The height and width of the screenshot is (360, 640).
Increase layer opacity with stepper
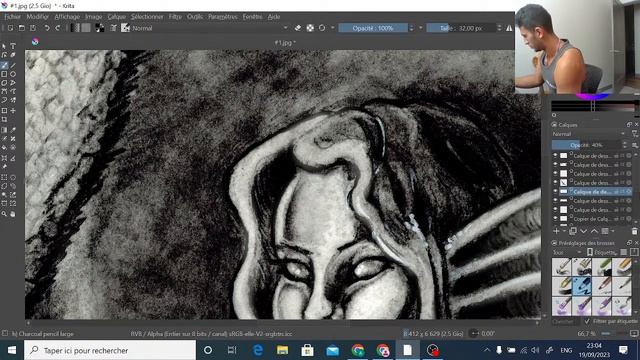tap(624, 143)
